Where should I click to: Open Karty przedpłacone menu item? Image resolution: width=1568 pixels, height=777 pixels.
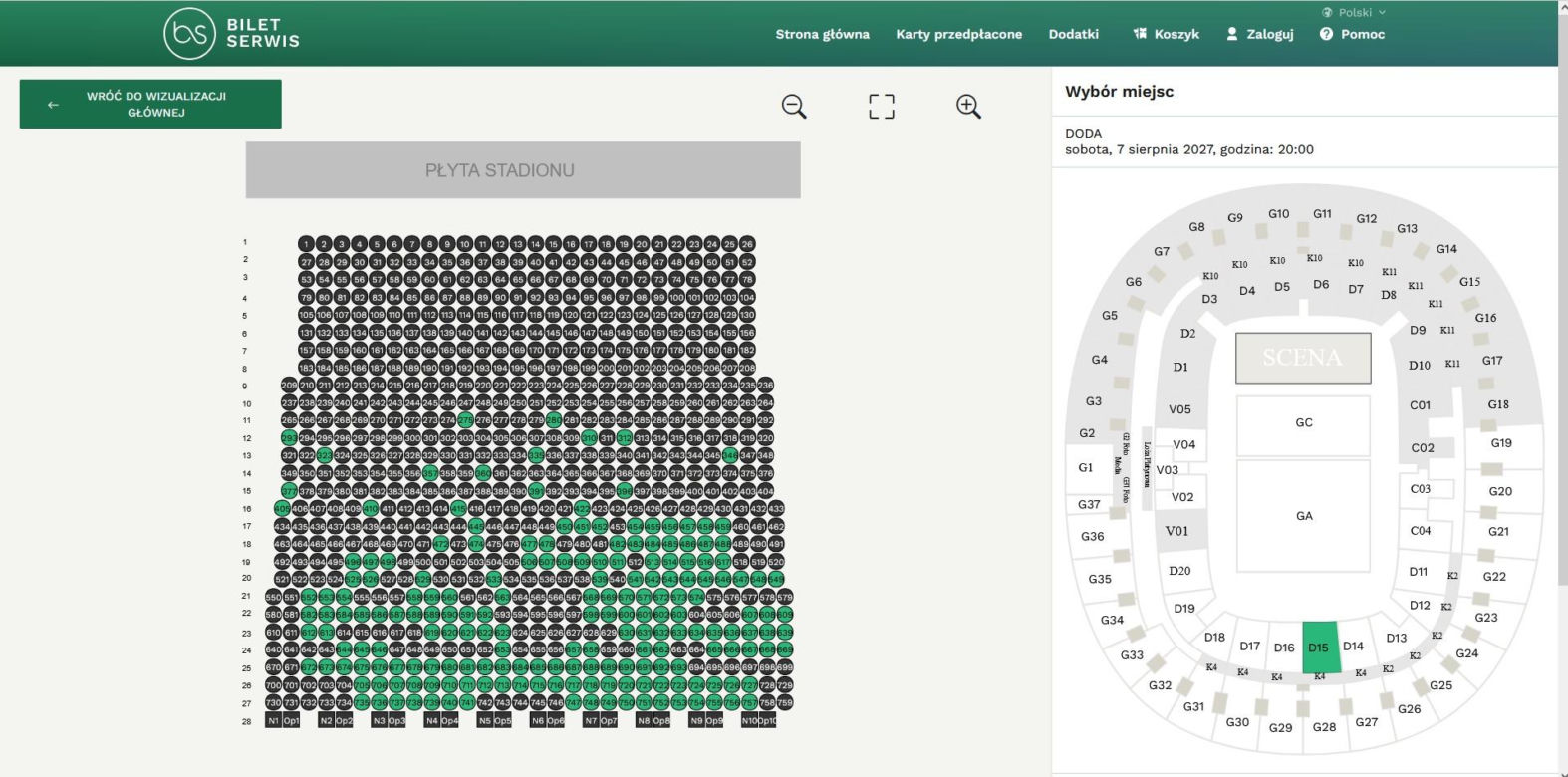(958, 34)
